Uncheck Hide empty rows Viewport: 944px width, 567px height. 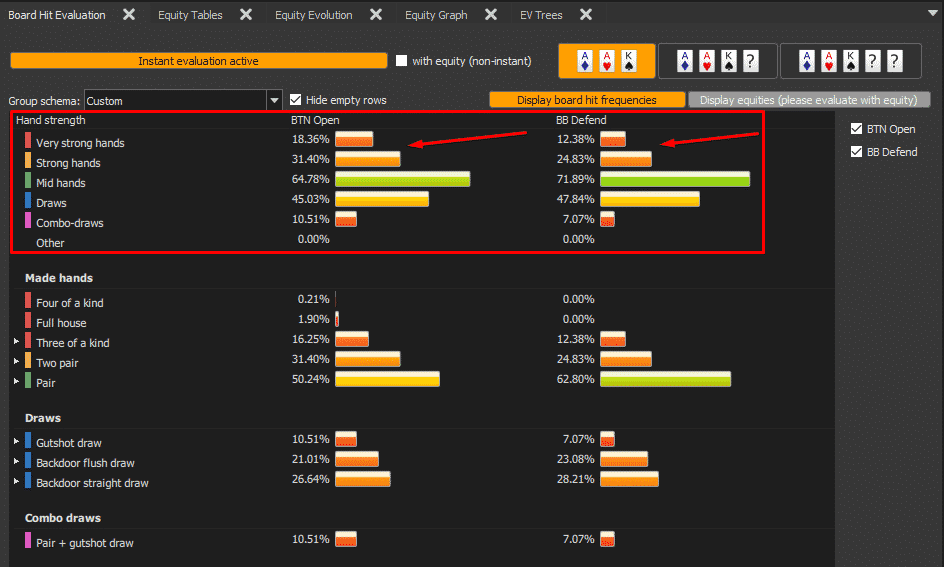tap(296, 100)
